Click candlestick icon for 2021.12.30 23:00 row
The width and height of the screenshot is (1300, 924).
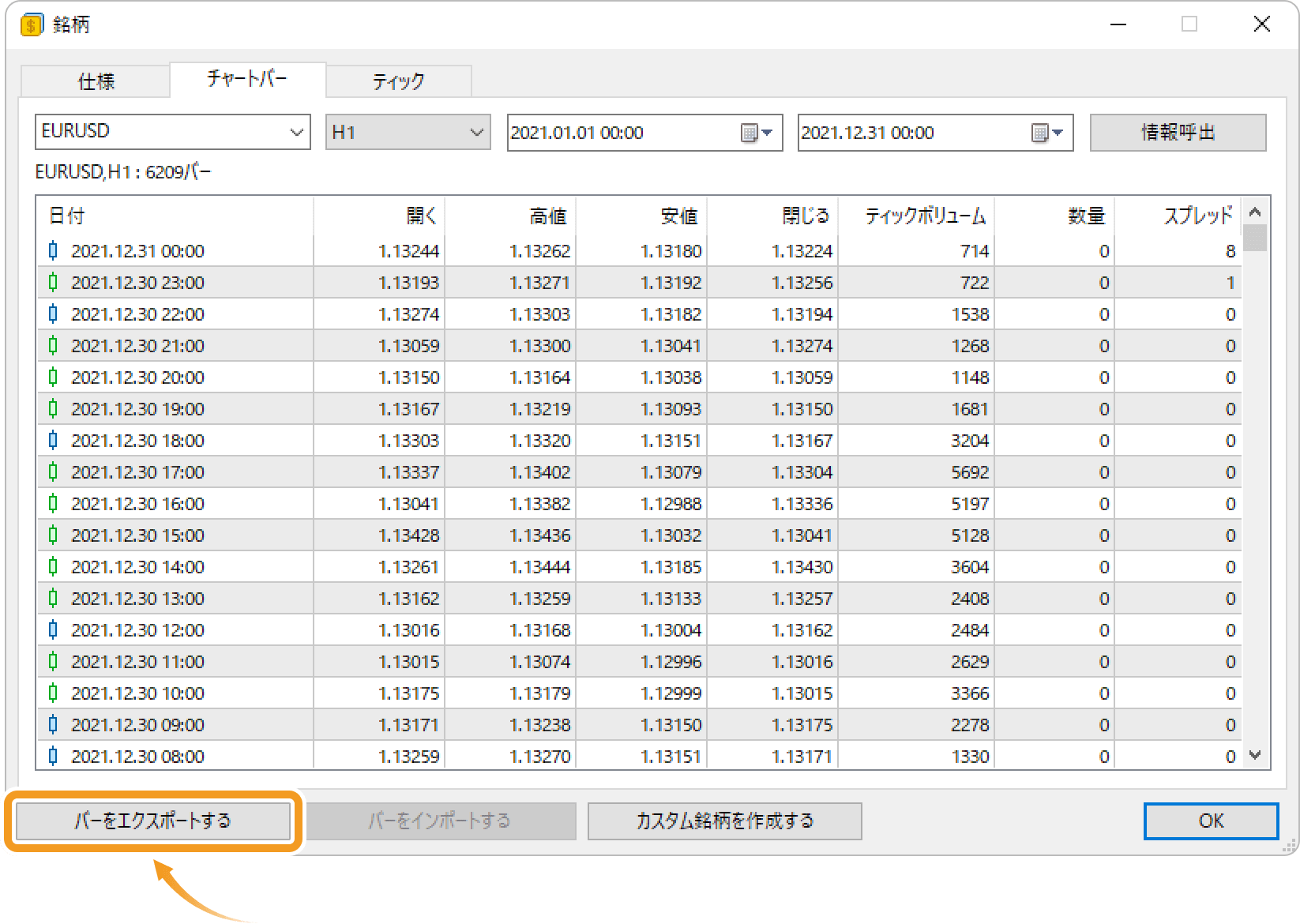tap(53, 283)
